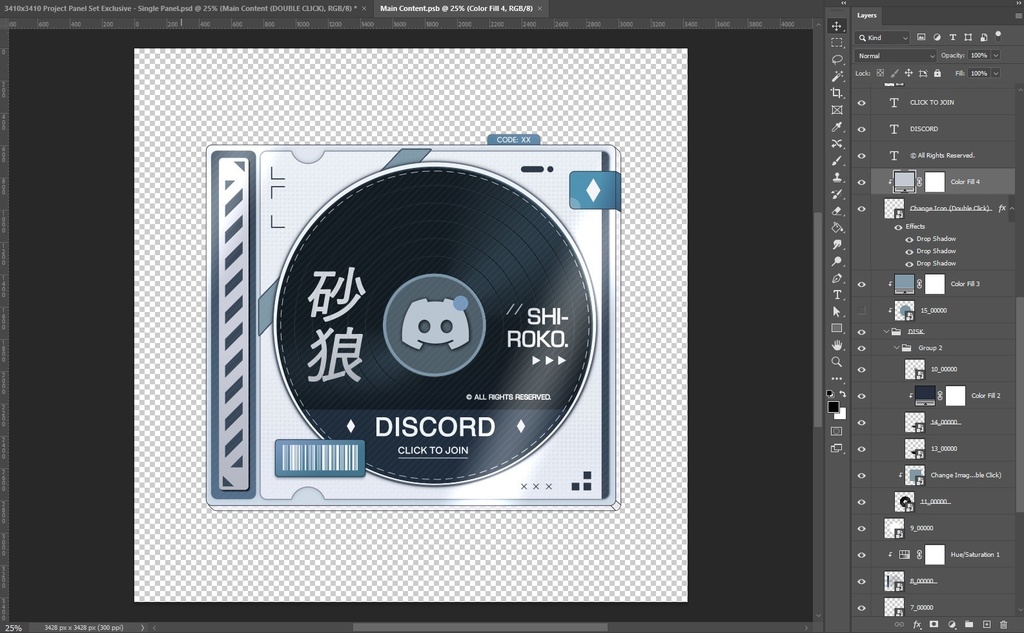Screen dimensions: 1024x633
Task: Select the Crop tool
Action: tap(838, 91)
